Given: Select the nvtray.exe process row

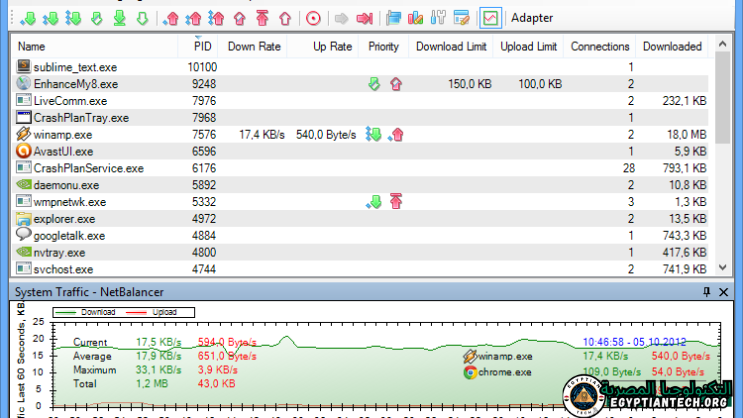Looking at the screenshot, I should [360, 252].
